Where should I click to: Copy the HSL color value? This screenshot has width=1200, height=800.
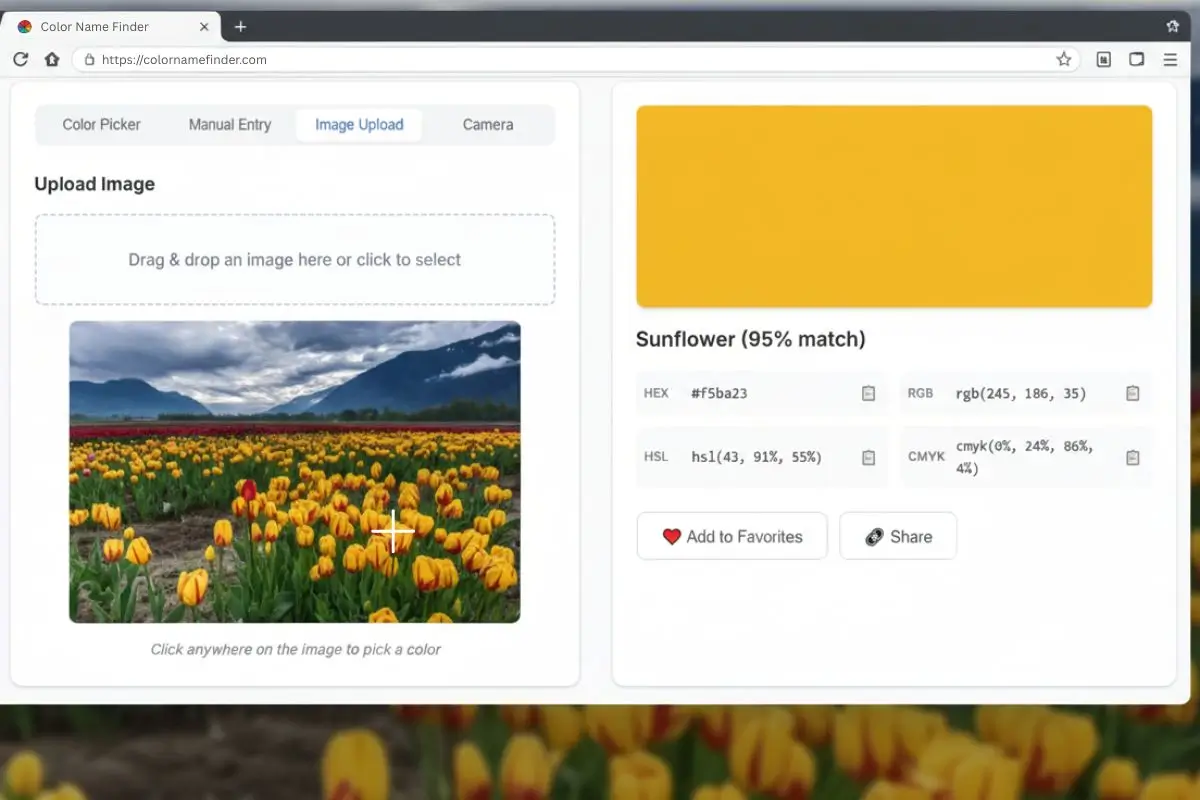click(868, 457)
